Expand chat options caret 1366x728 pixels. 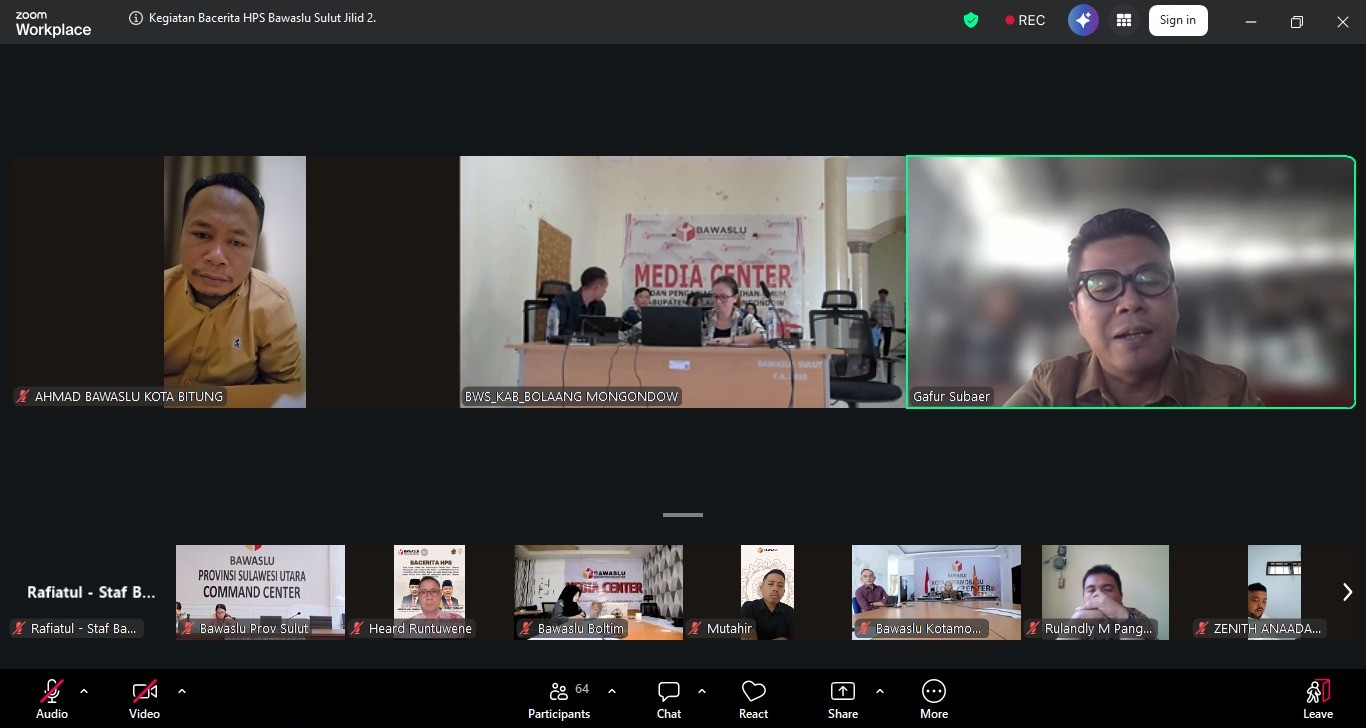tap(702, 691)
